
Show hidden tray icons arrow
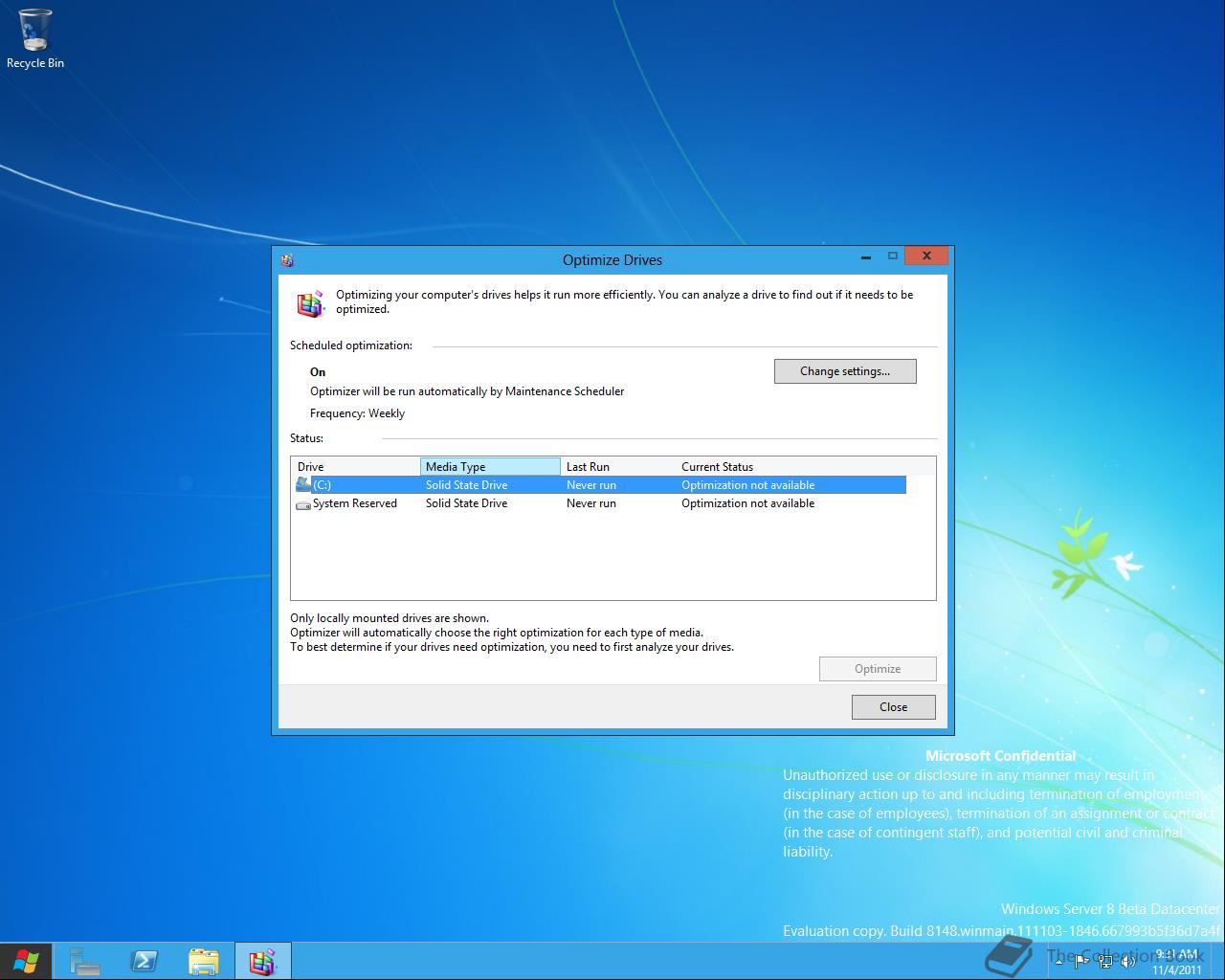tap(1059, 961)
